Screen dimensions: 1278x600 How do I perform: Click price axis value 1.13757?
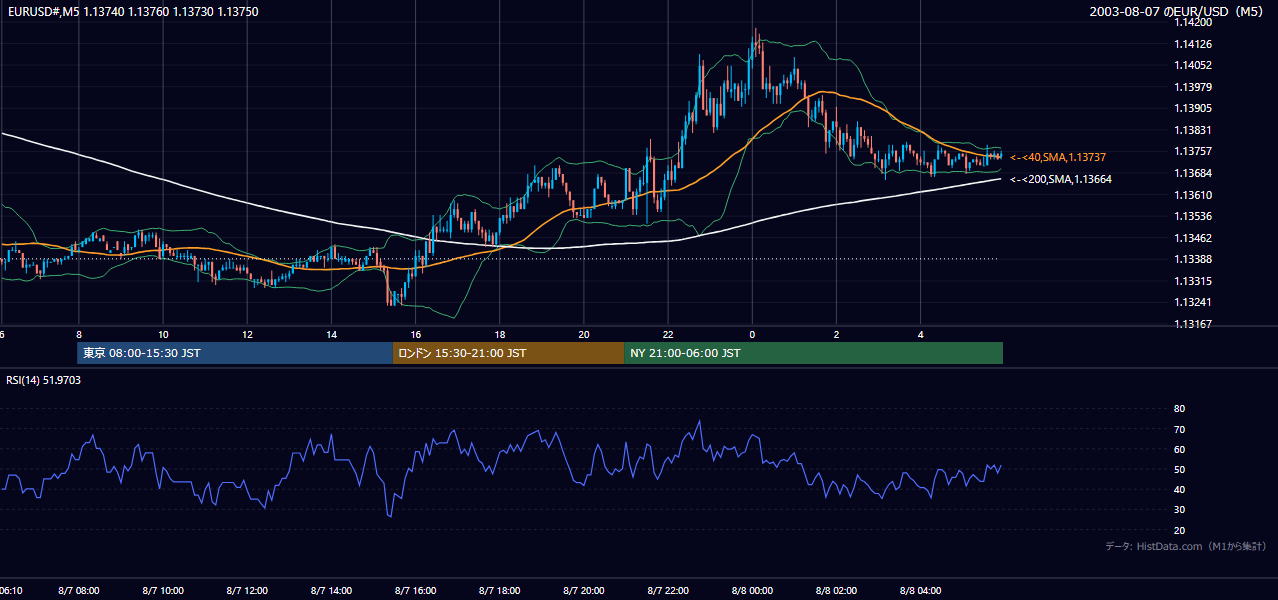click(1194, 151)
